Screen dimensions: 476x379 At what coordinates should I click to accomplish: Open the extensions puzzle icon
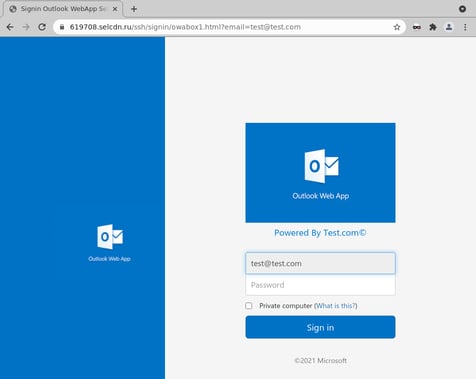(433, 27)
